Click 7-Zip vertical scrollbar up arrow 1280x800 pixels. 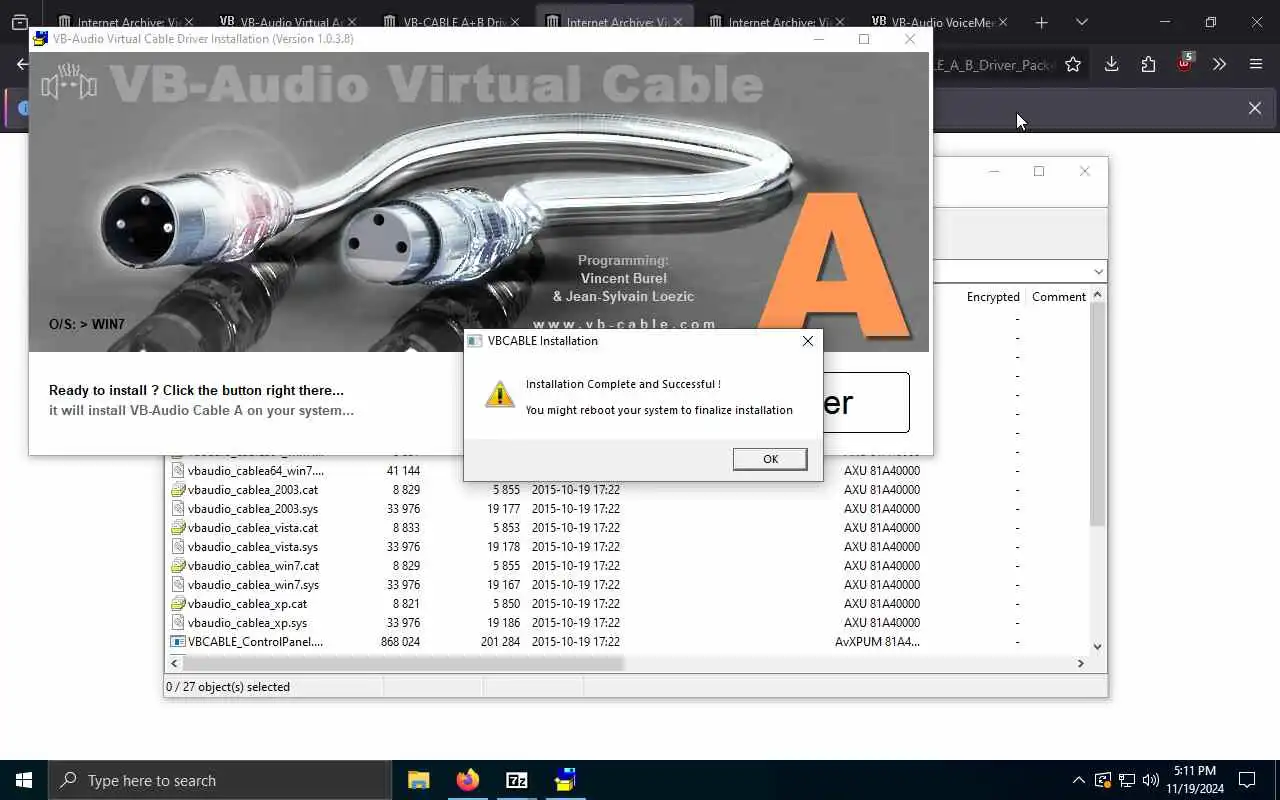pyautogui.click(x=1097, y=296)
